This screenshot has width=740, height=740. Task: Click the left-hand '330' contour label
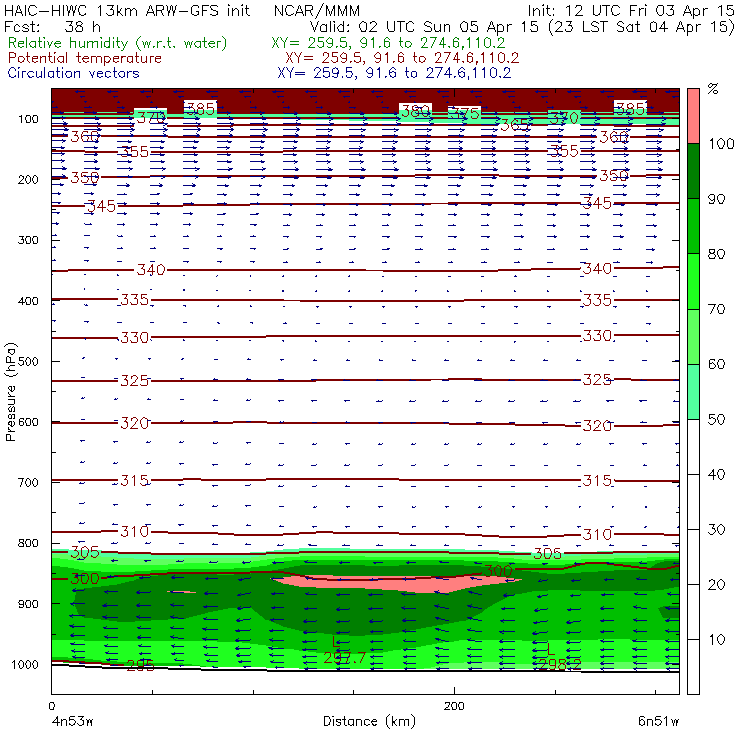click(135, 338)
